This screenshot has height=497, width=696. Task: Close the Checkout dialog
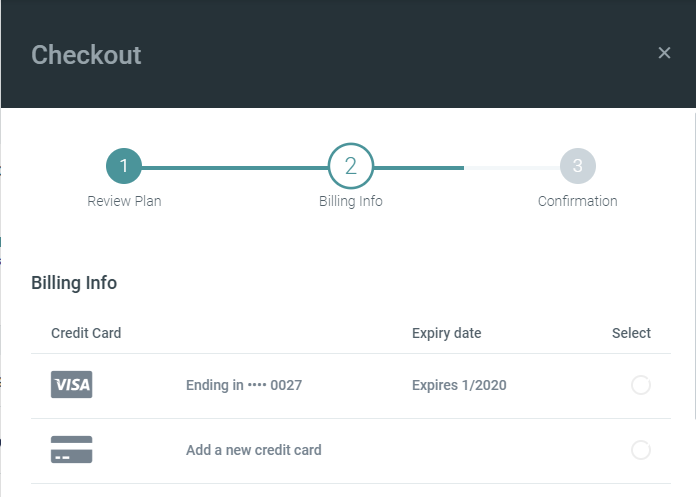pos(664,53)
